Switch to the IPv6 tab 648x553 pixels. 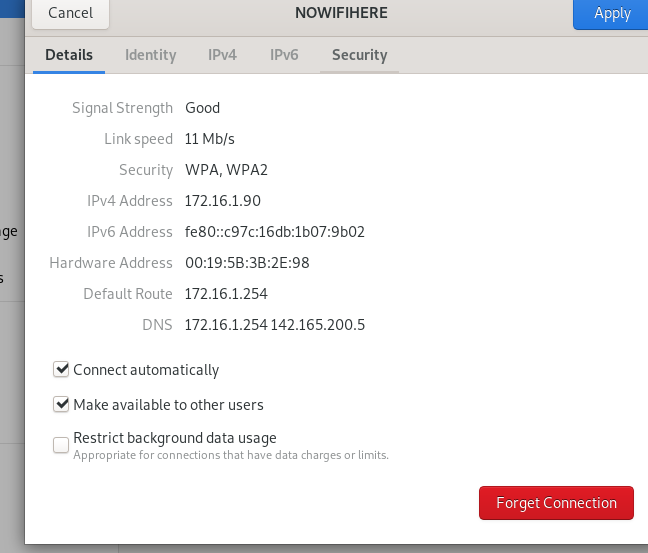(284, 55)
